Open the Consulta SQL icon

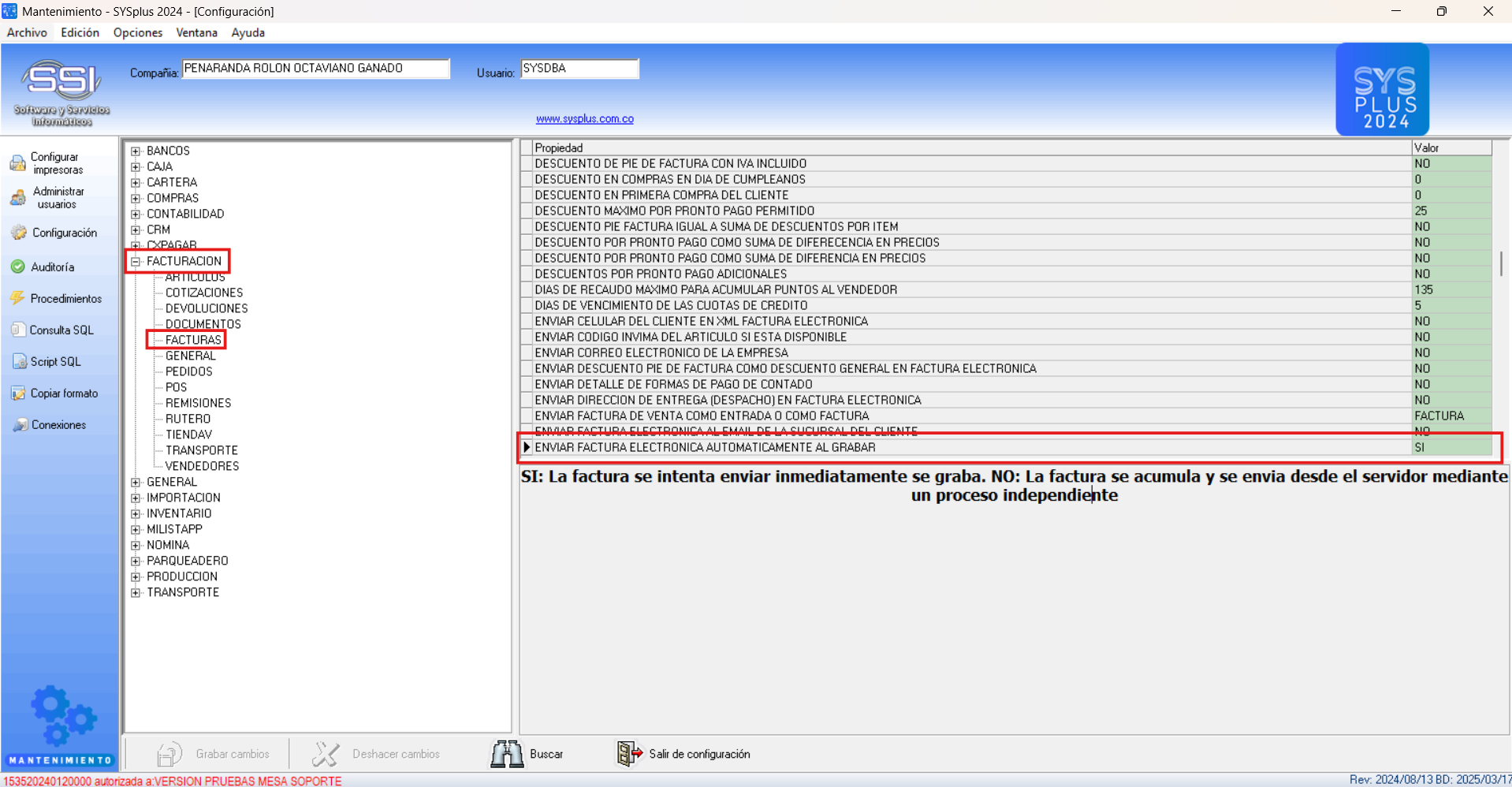click(x=18, y=330)
